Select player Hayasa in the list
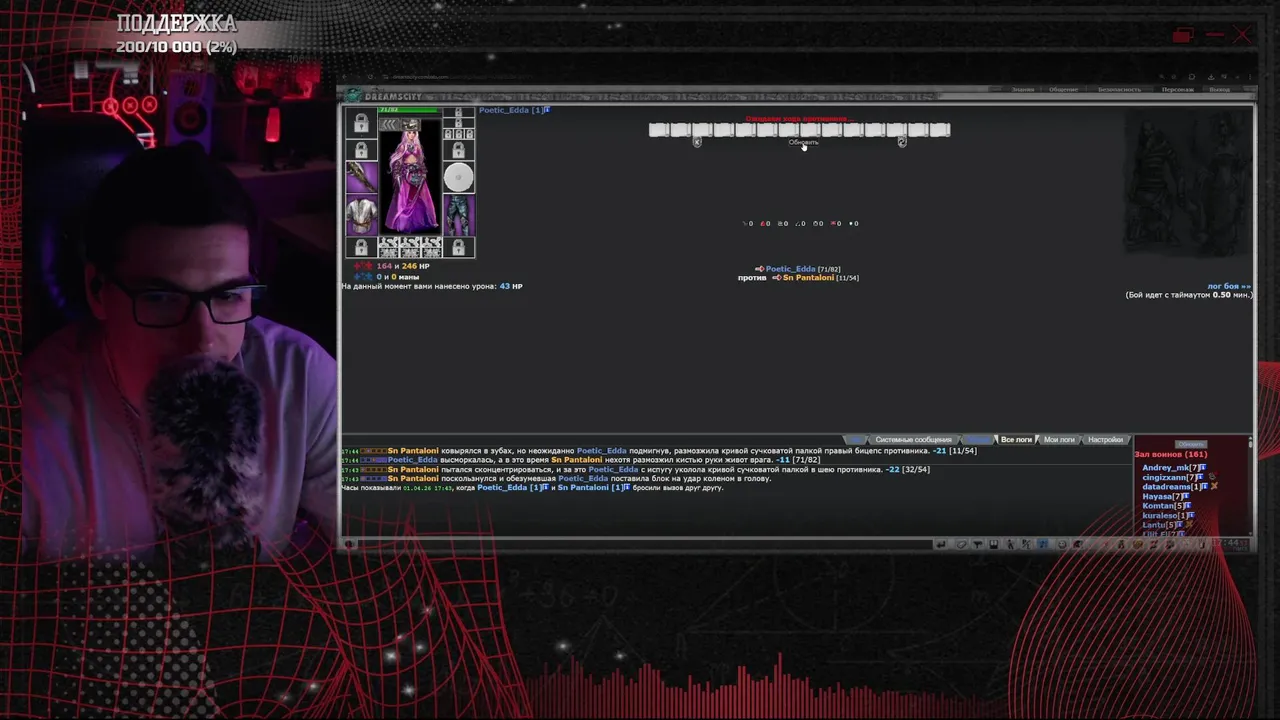 click(x=1157, y=496)
